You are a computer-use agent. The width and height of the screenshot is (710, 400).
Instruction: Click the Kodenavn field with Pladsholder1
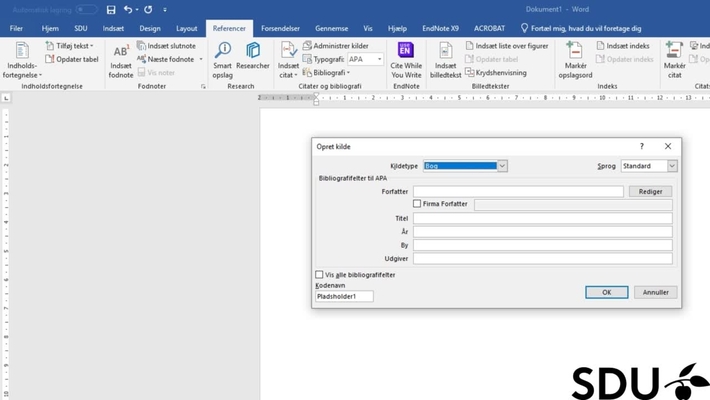coord(344,296)
